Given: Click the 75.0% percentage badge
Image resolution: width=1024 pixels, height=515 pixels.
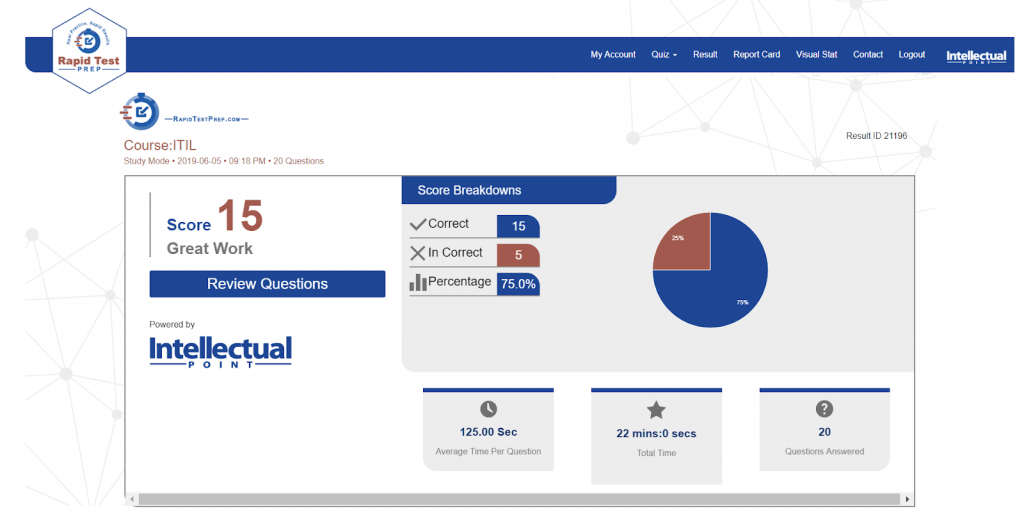Looking at the screenshot, I should [519, 284].
